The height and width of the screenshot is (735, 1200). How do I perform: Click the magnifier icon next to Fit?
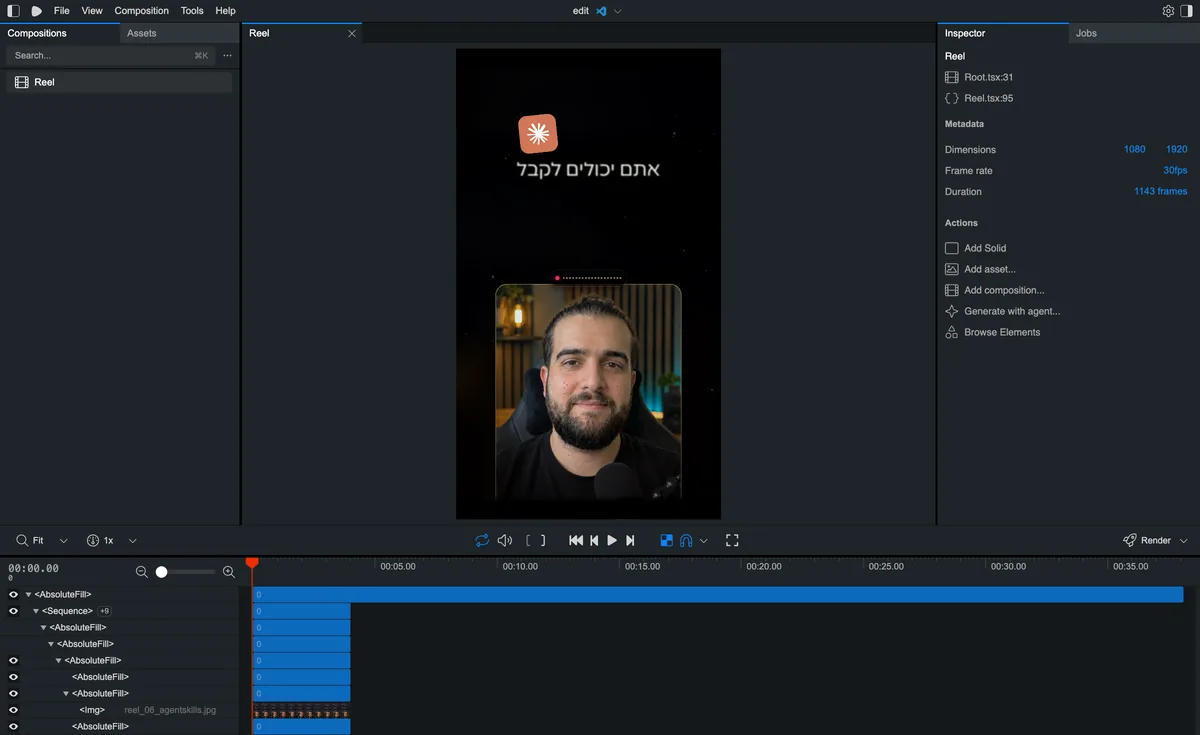22,540
